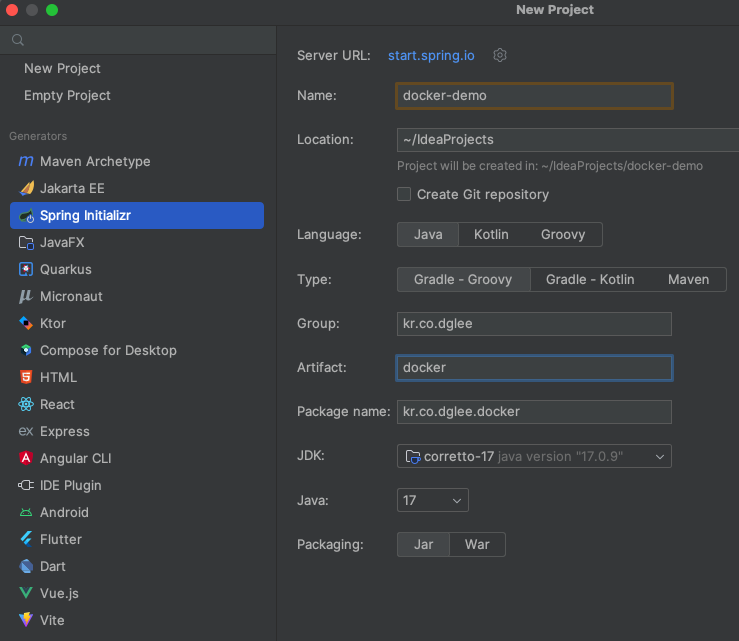Click the Name field docker-demo
The height and width of the screenshot is (641, 739).
tap(534, 96)
